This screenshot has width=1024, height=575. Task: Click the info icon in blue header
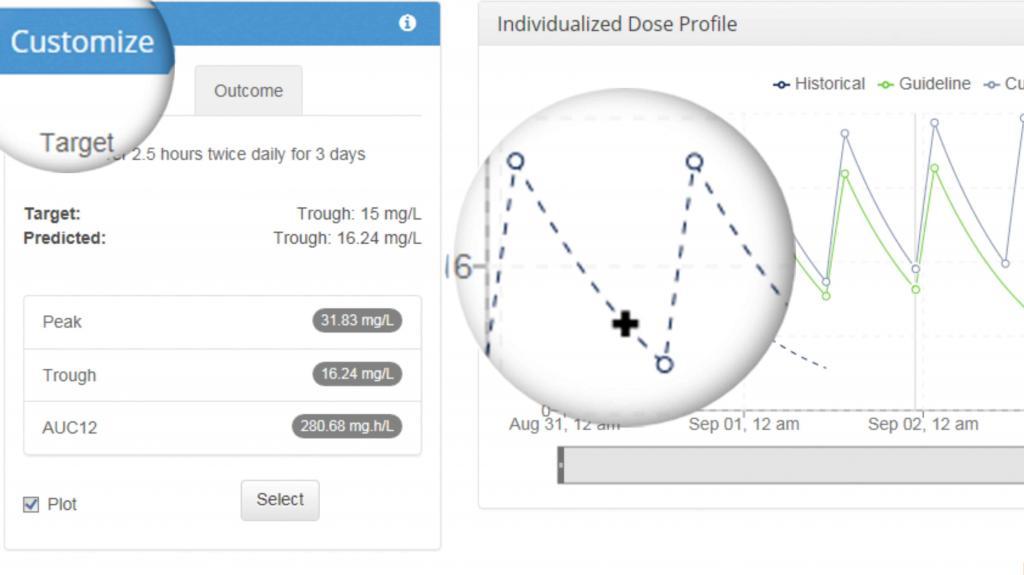pyautogui.click(x=407, y=23)
